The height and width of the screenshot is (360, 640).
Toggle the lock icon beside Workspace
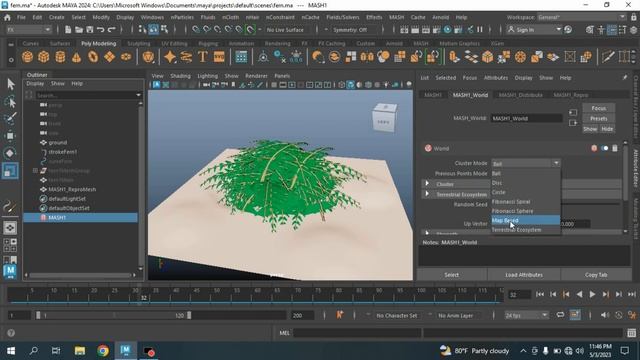click(633, 18)
